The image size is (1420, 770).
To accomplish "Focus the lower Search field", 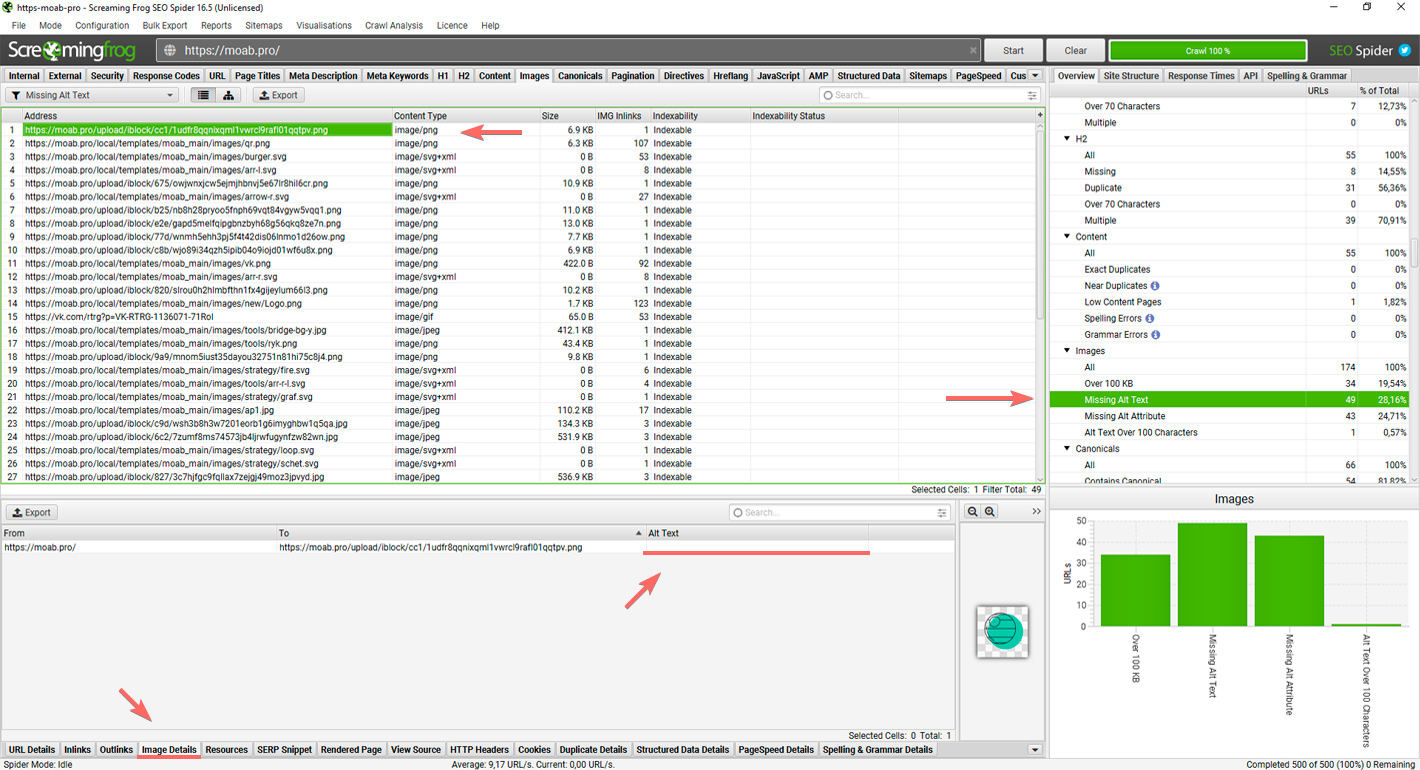I will (840, 513).
